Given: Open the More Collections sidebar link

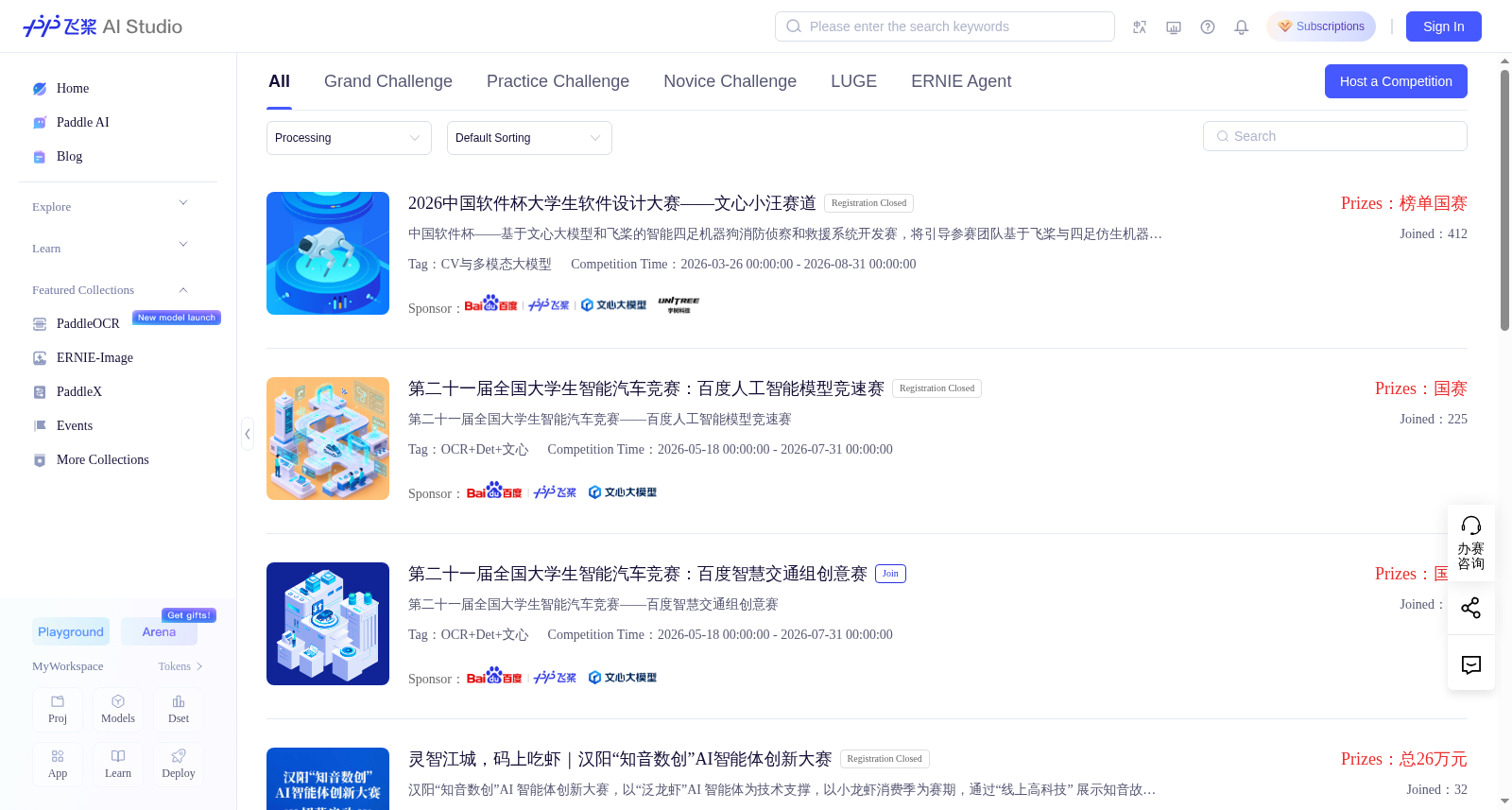Looking at the screenshot, I should [103, 460].
